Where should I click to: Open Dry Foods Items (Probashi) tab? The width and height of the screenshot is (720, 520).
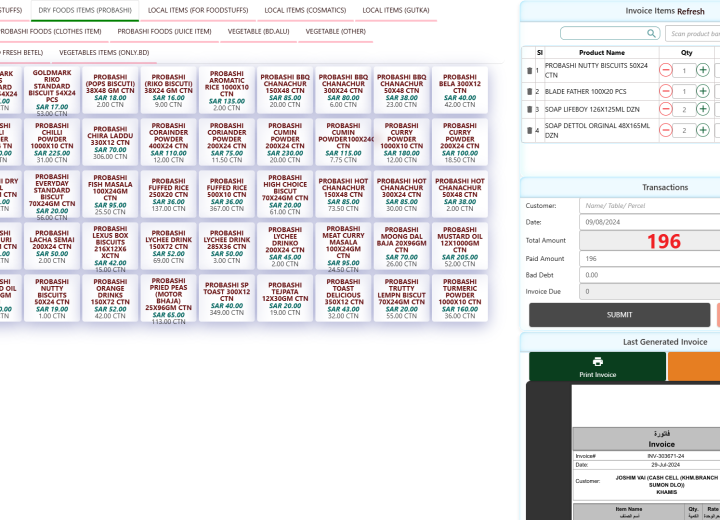click(85, 10)
